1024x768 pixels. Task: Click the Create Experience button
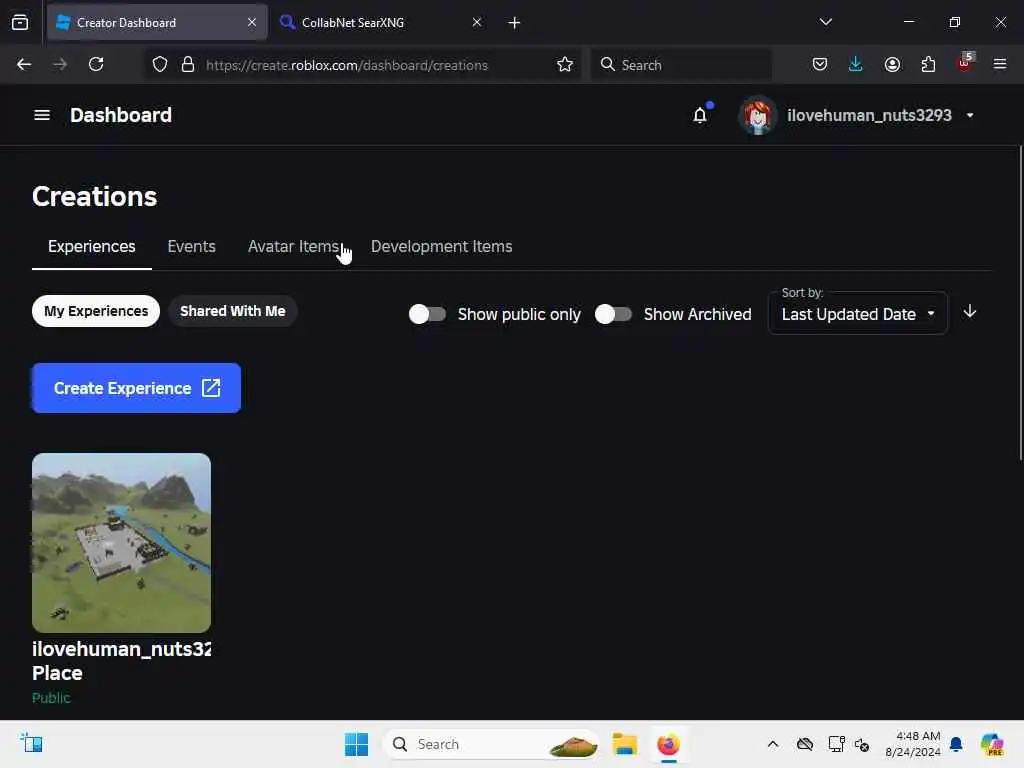click(136, 388)
